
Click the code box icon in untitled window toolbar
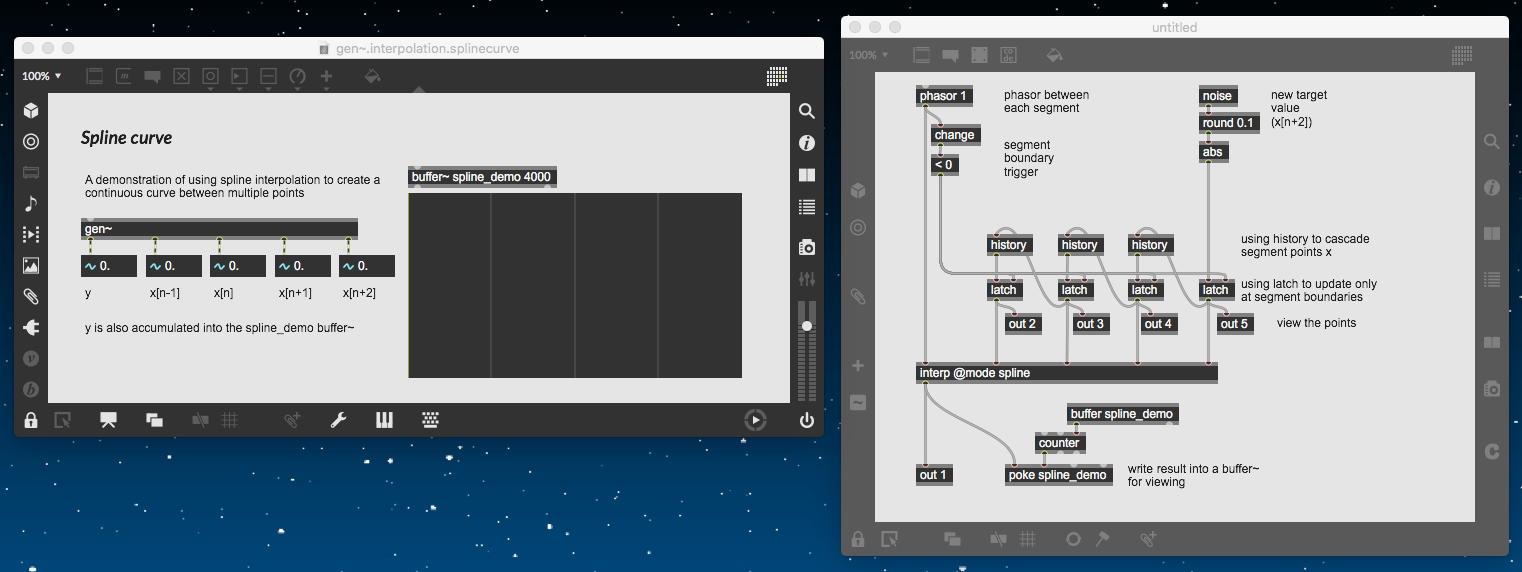[x=1008, y=55]
